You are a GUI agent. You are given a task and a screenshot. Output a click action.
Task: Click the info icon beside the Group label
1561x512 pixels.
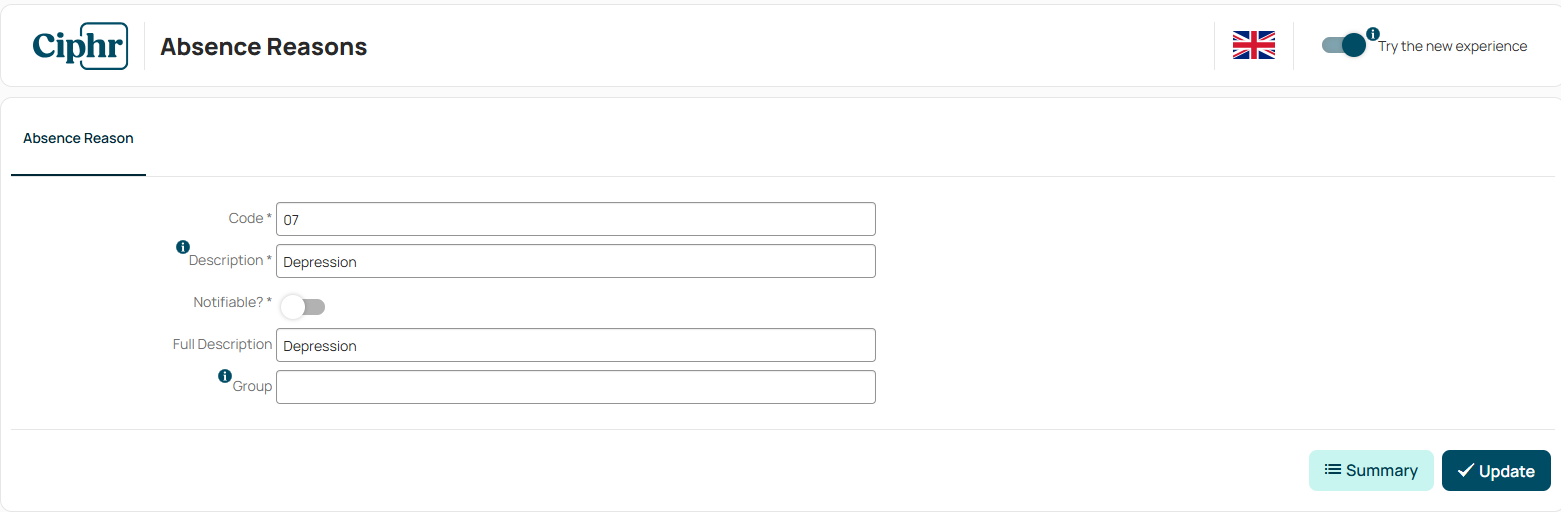(225, 376)
